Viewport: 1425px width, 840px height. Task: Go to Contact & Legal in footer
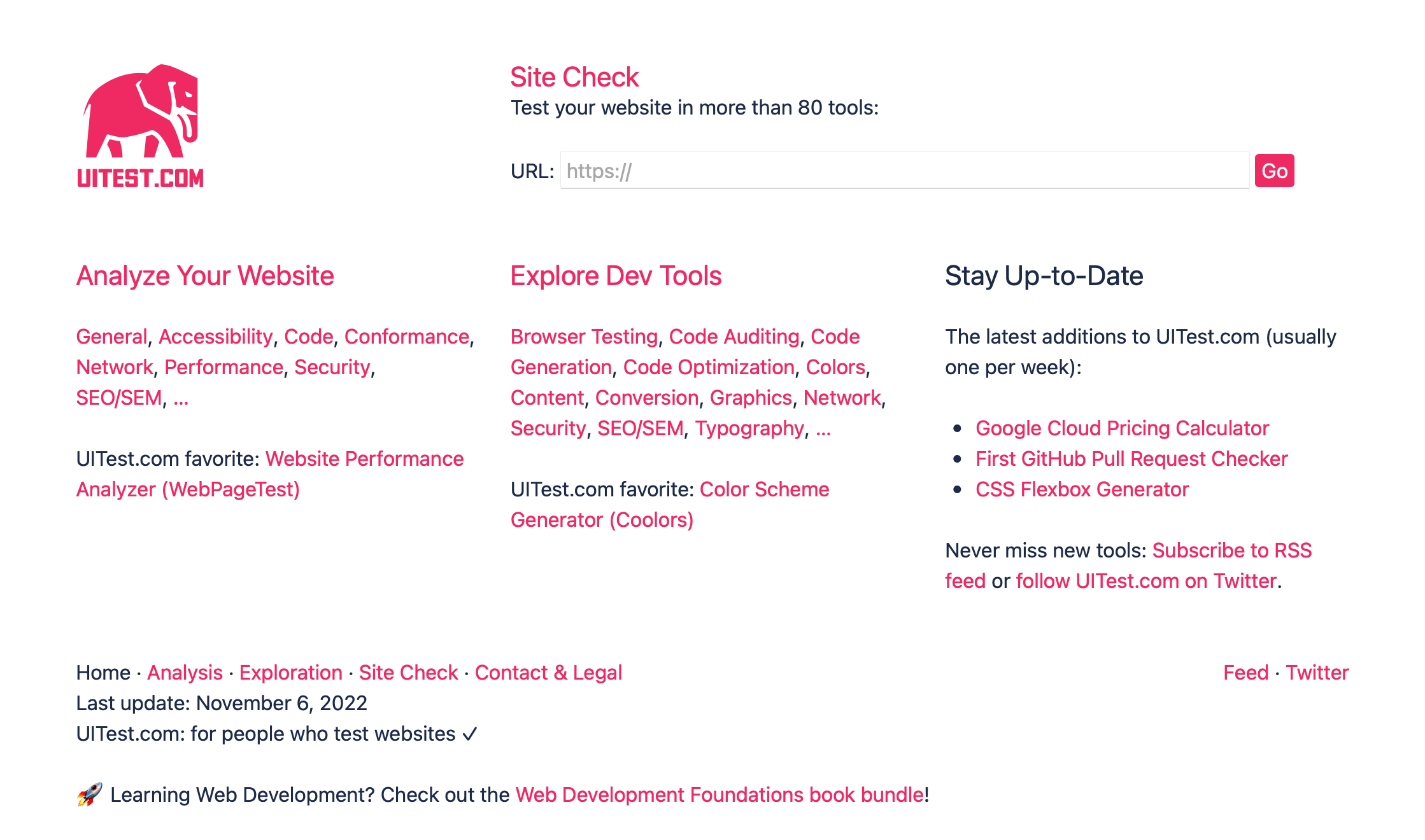tap(548, 673)
